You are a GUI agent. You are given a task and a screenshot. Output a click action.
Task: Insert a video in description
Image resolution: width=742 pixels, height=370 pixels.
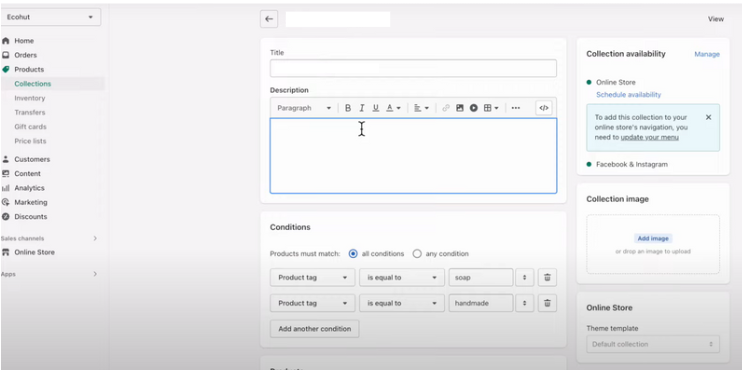point(474,108)
